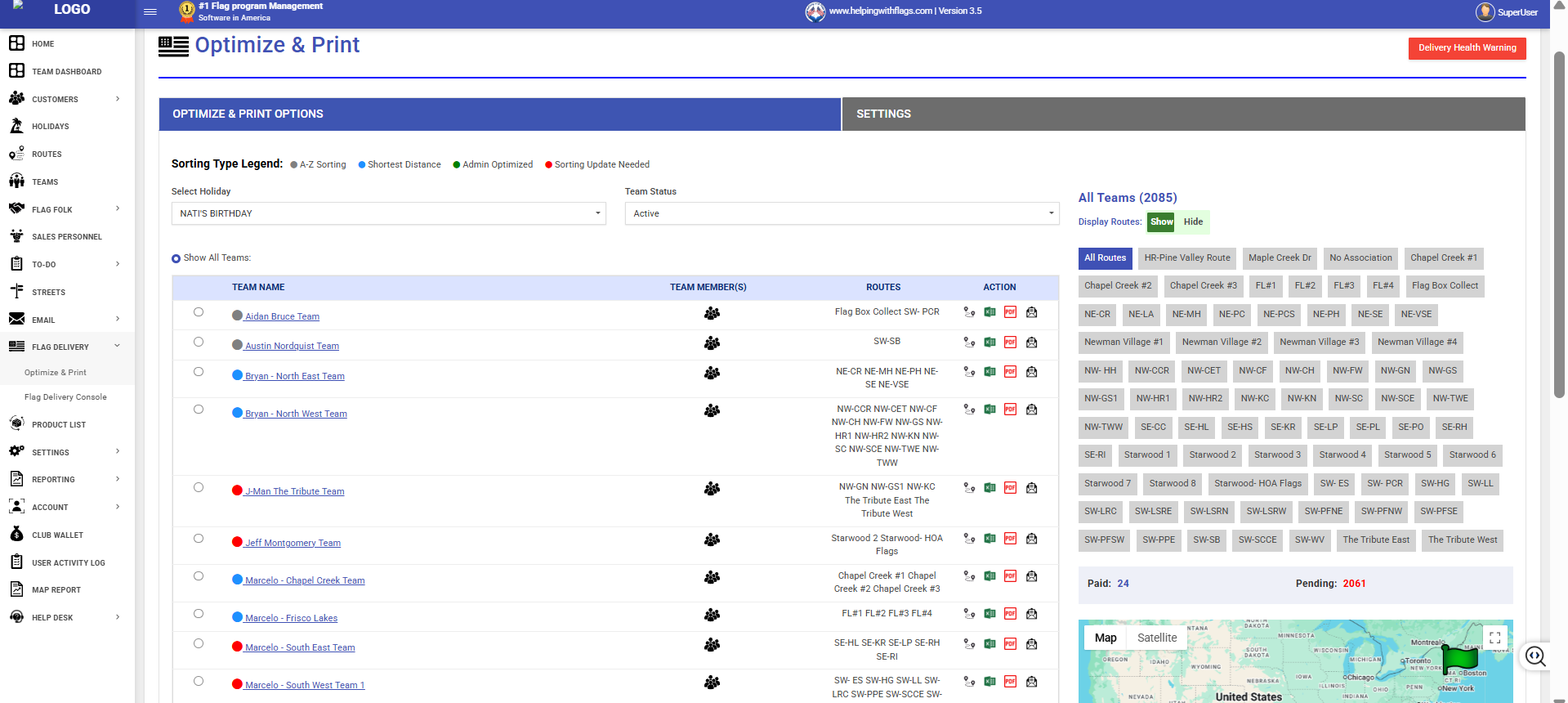Click print icon for Marcelo - Frisco Lakes
This screenshot has height=703, width=1568.
(x=1032, y=614)
